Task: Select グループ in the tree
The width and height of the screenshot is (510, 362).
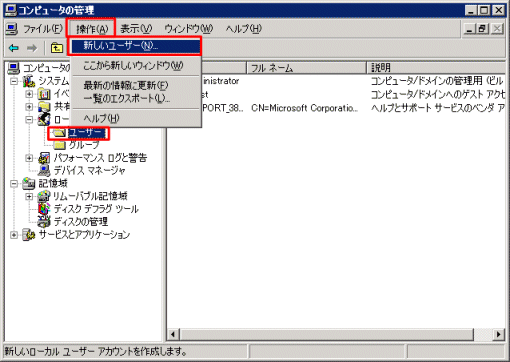Action: point(84,145)
